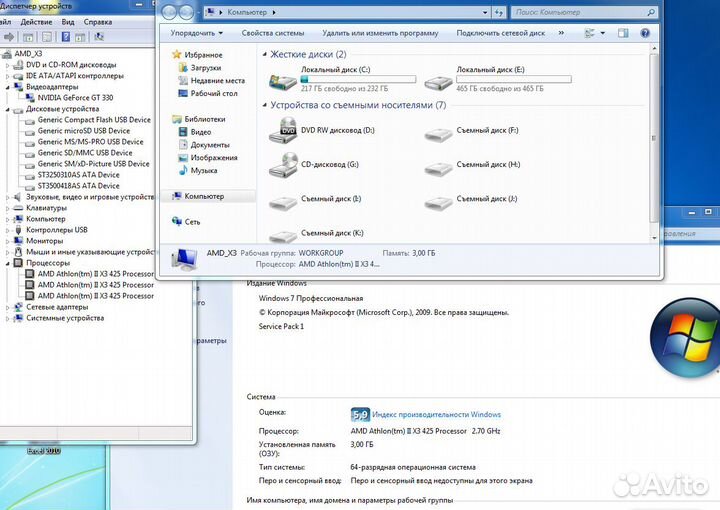Open the Упорядочить dropdown menu
This screenshot has height=510, width=720.
point(197,33)
